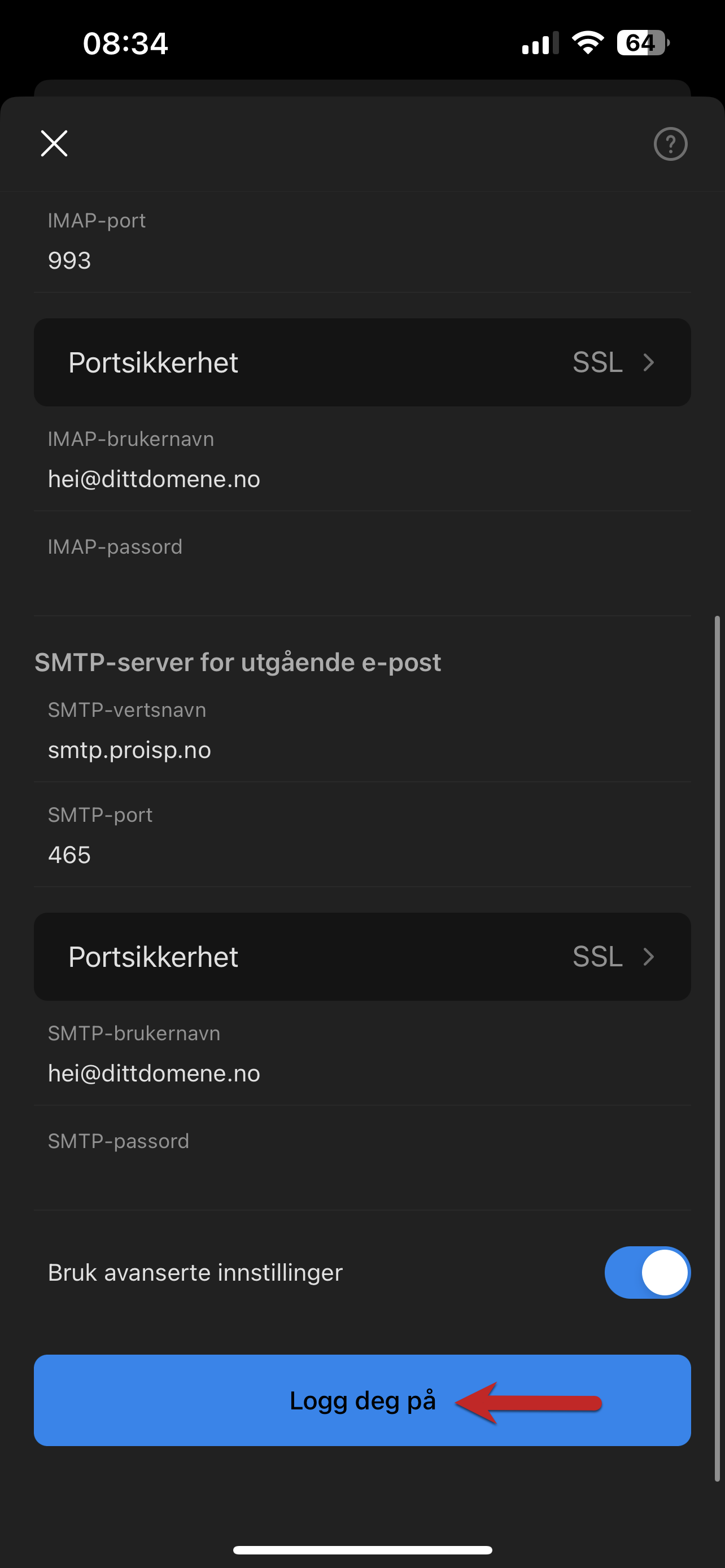Open the help question mark icon

[670, 144]
